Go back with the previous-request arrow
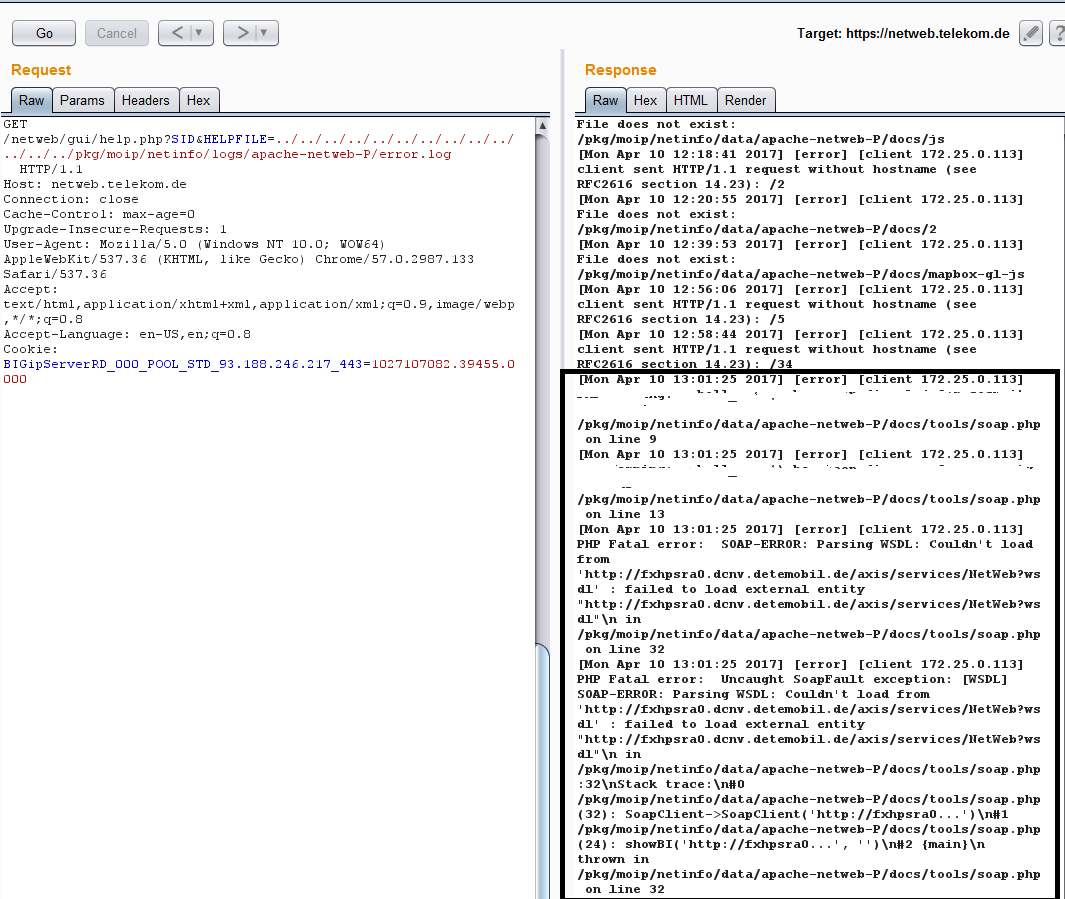This screenshot has height=899, width=1065. tap(177, 33)
